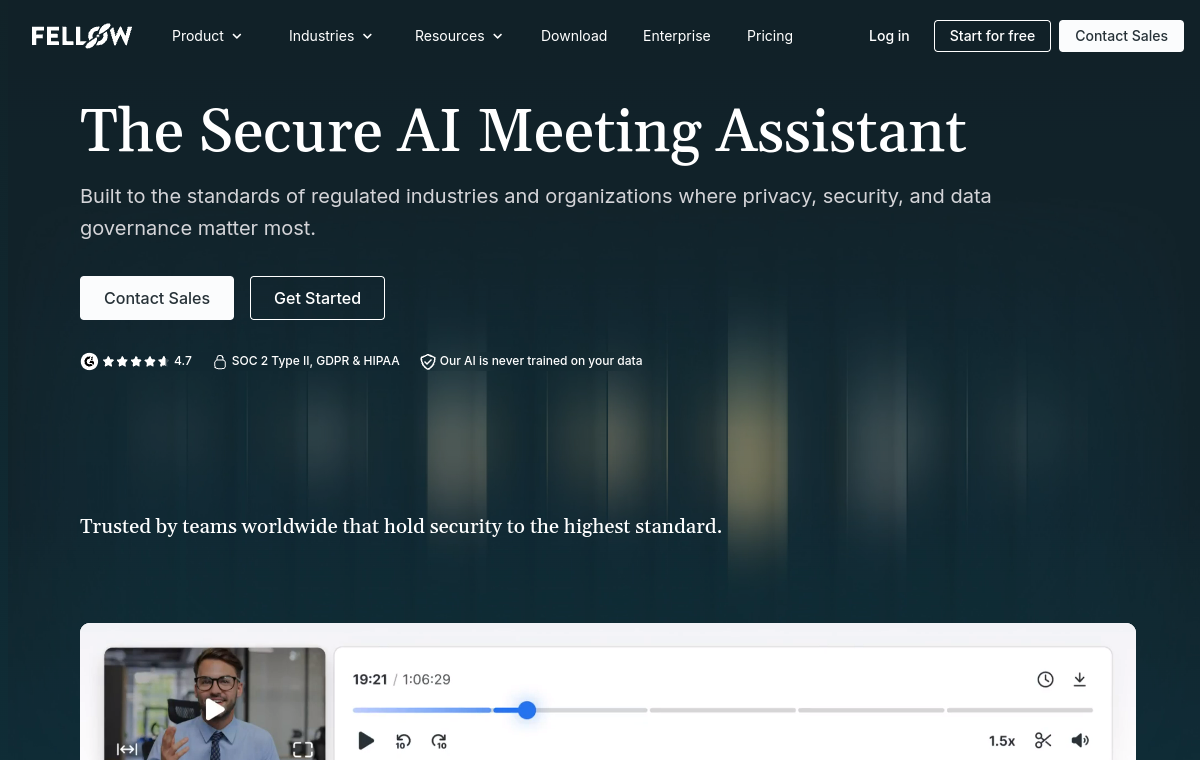Click Log in link
Viewport: 1200px width, 760px height.
coord(889,36)
